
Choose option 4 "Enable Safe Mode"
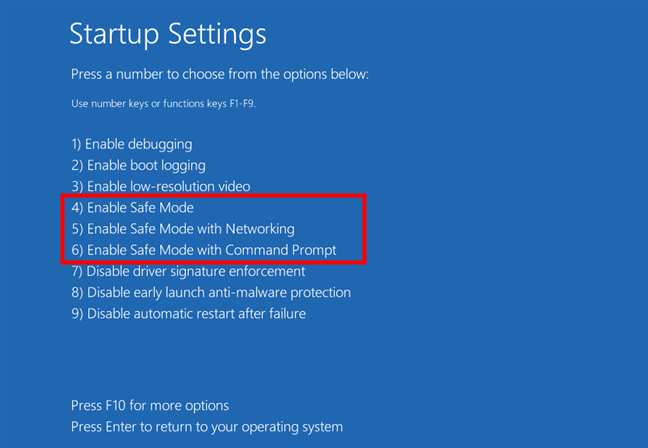click(x=132, y=208)
